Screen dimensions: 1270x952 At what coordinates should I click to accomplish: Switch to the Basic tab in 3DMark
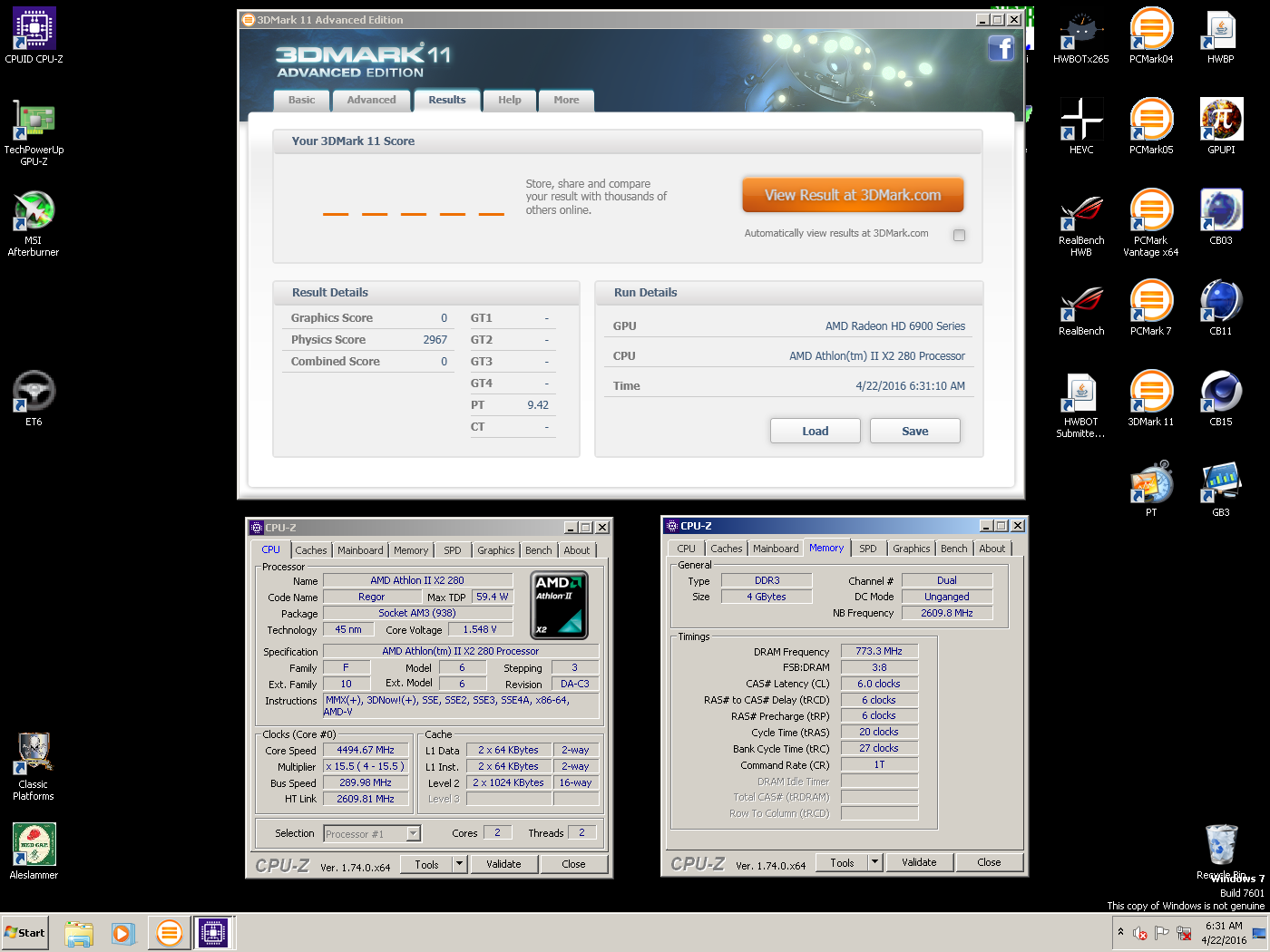point(302,100)
